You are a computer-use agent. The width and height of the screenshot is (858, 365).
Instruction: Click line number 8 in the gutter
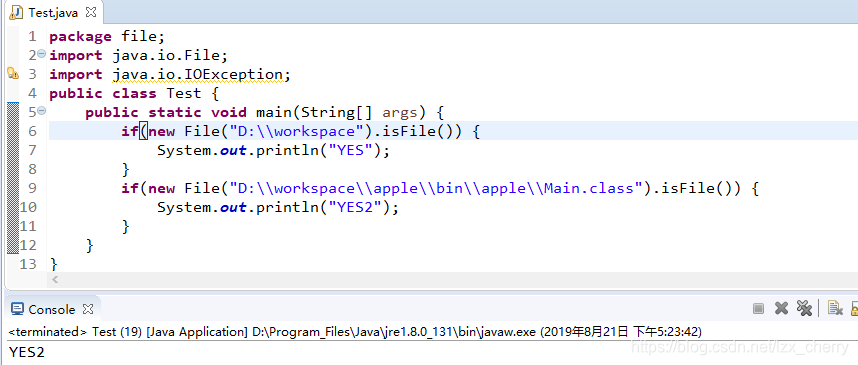(32, 169)
